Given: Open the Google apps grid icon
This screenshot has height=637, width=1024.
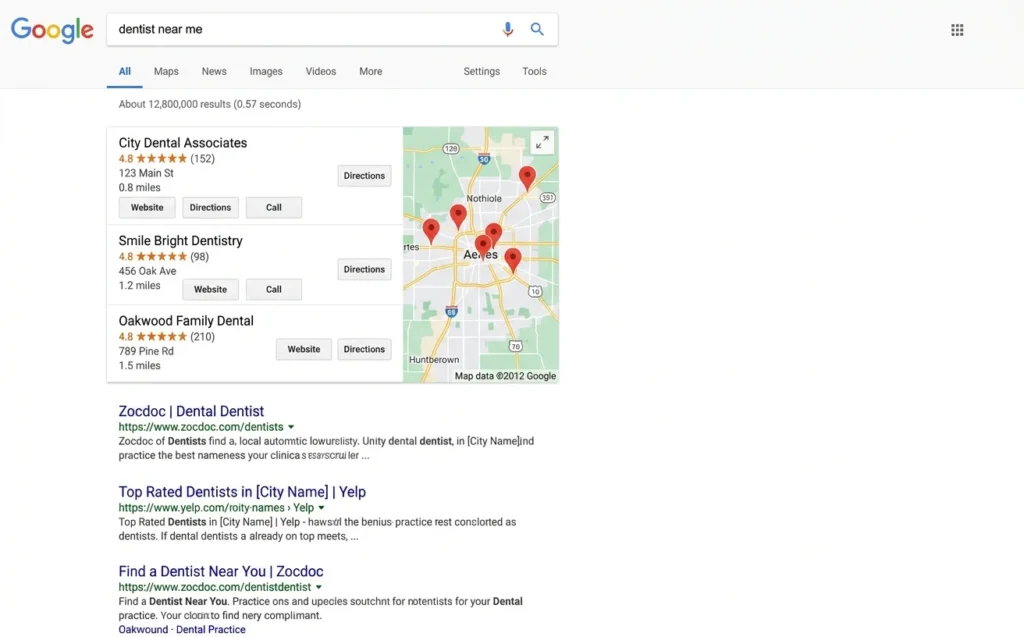Looking at the screenshot, I should tap(957, 30).
